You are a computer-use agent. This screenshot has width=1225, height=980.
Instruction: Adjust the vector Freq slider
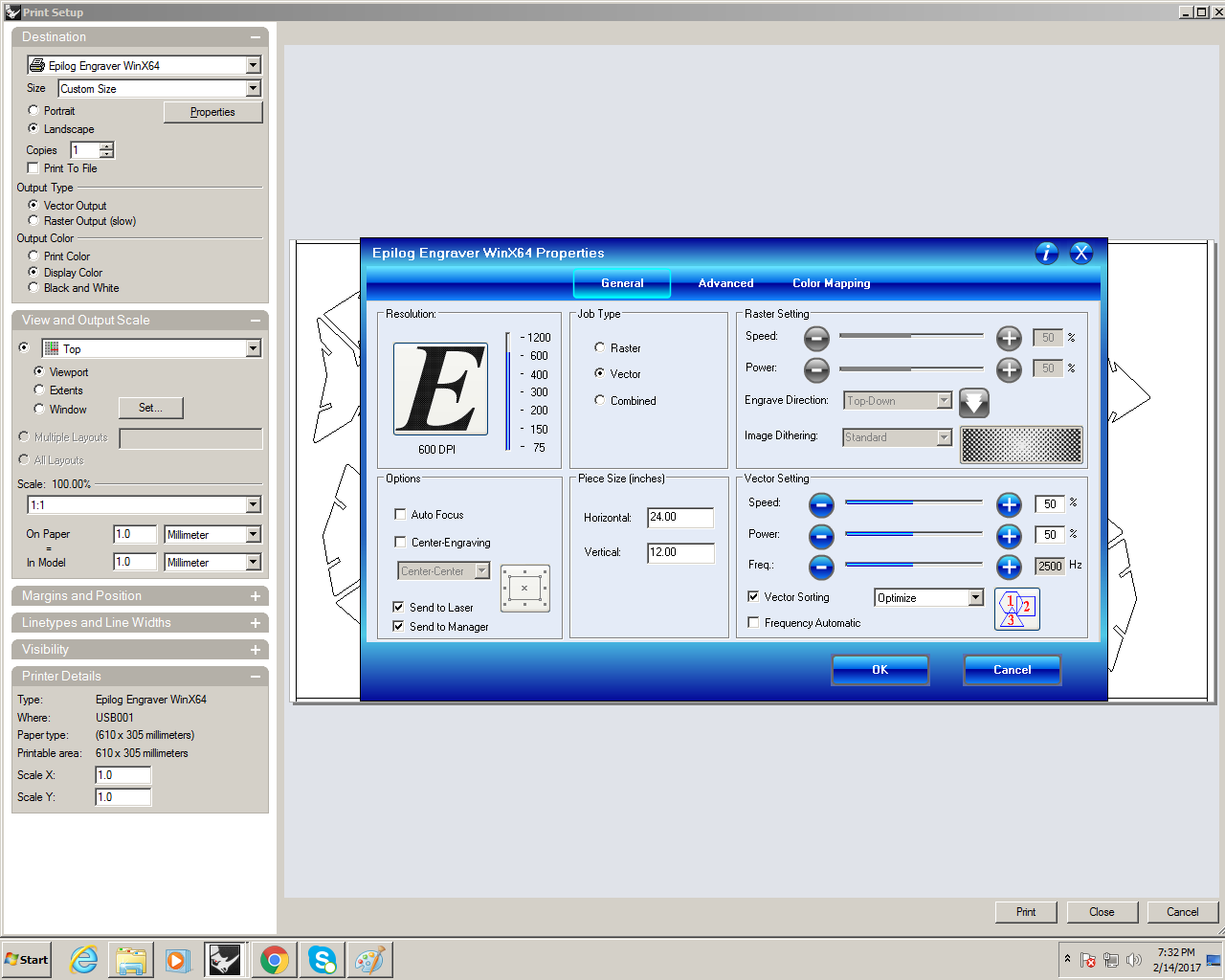[x=913, y=564]
